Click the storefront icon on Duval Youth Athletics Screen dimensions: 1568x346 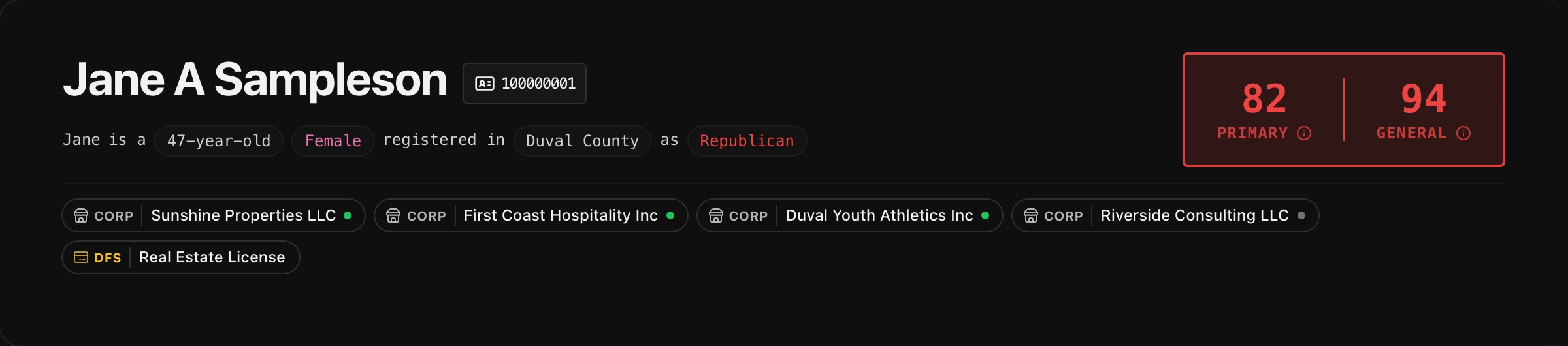pos(716,216)
